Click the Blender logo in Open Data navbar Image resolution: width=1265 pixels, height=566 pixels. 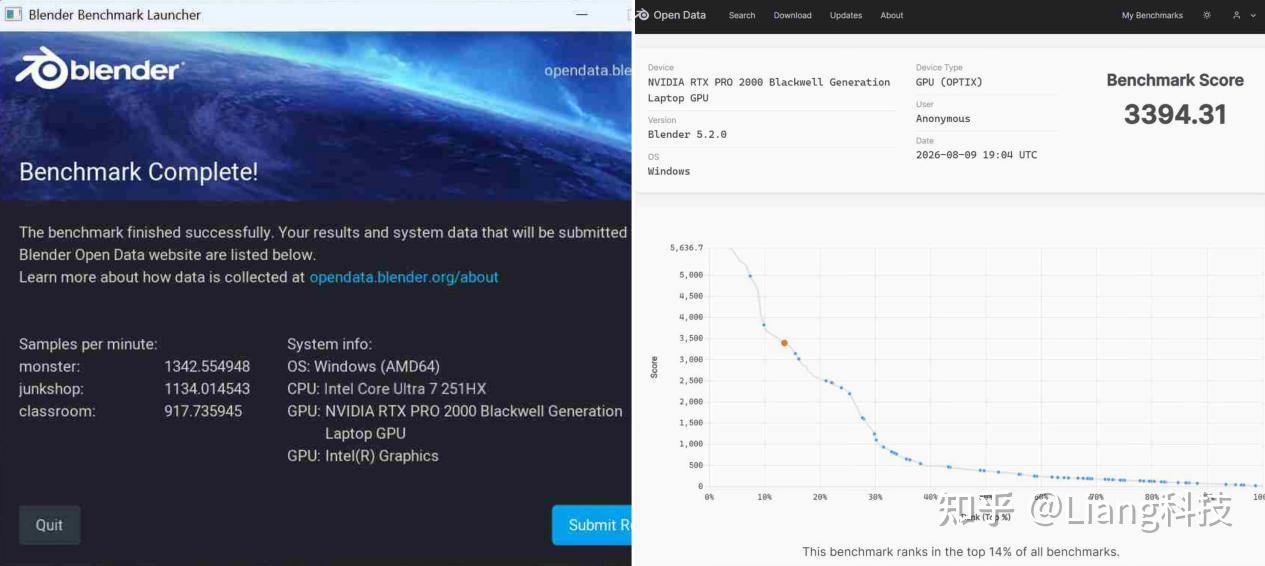tap(642, 15)
